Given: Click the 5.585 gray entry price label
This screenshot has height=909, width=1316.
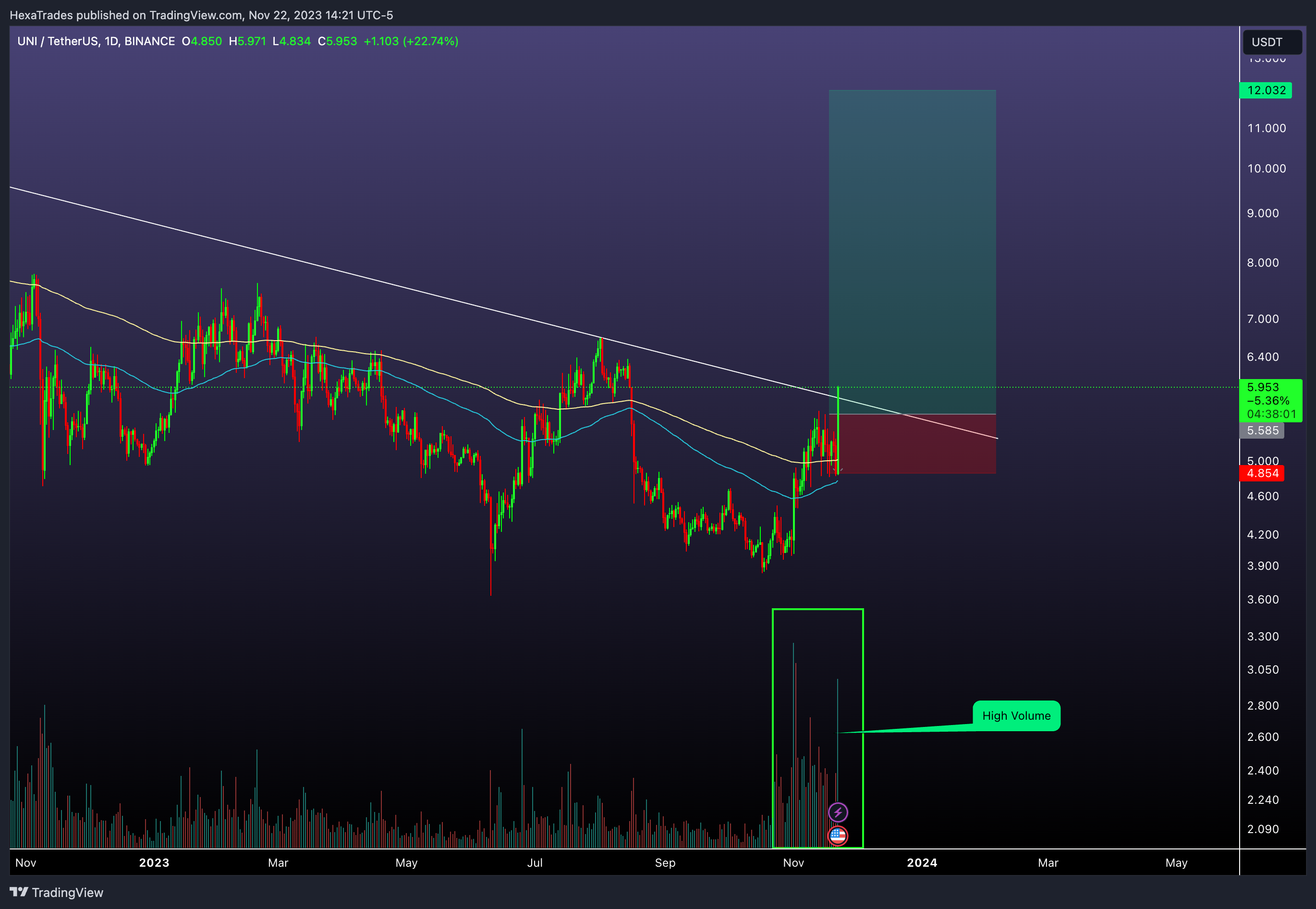Looking at the screenshot, I should click(x=1261, y=430).
